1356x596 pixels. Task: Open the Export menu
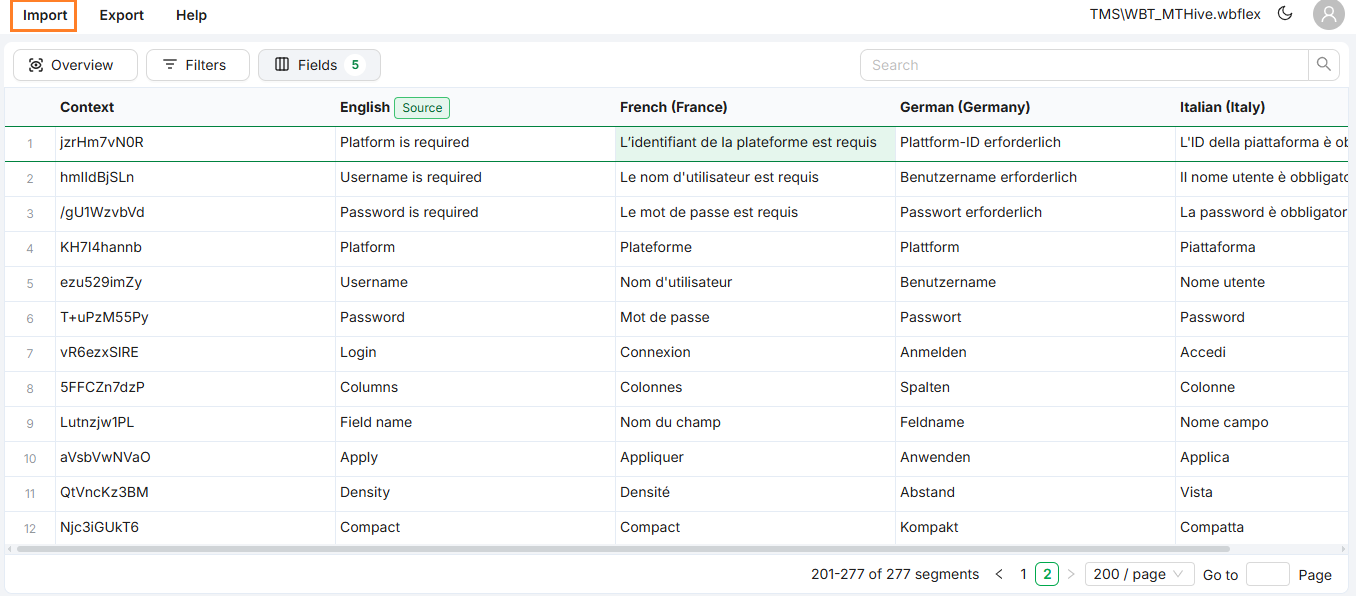(122, 15)
